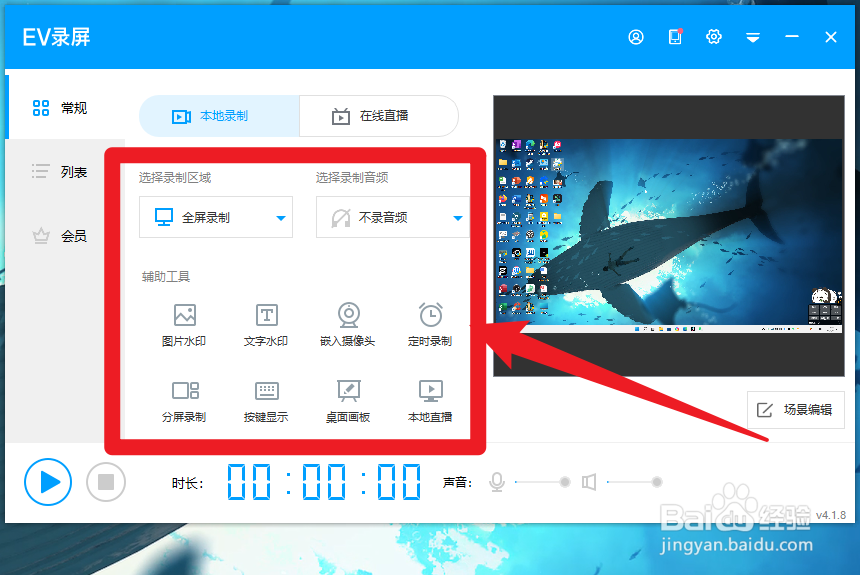Click the v4.1.8 version label

point(831,515)
